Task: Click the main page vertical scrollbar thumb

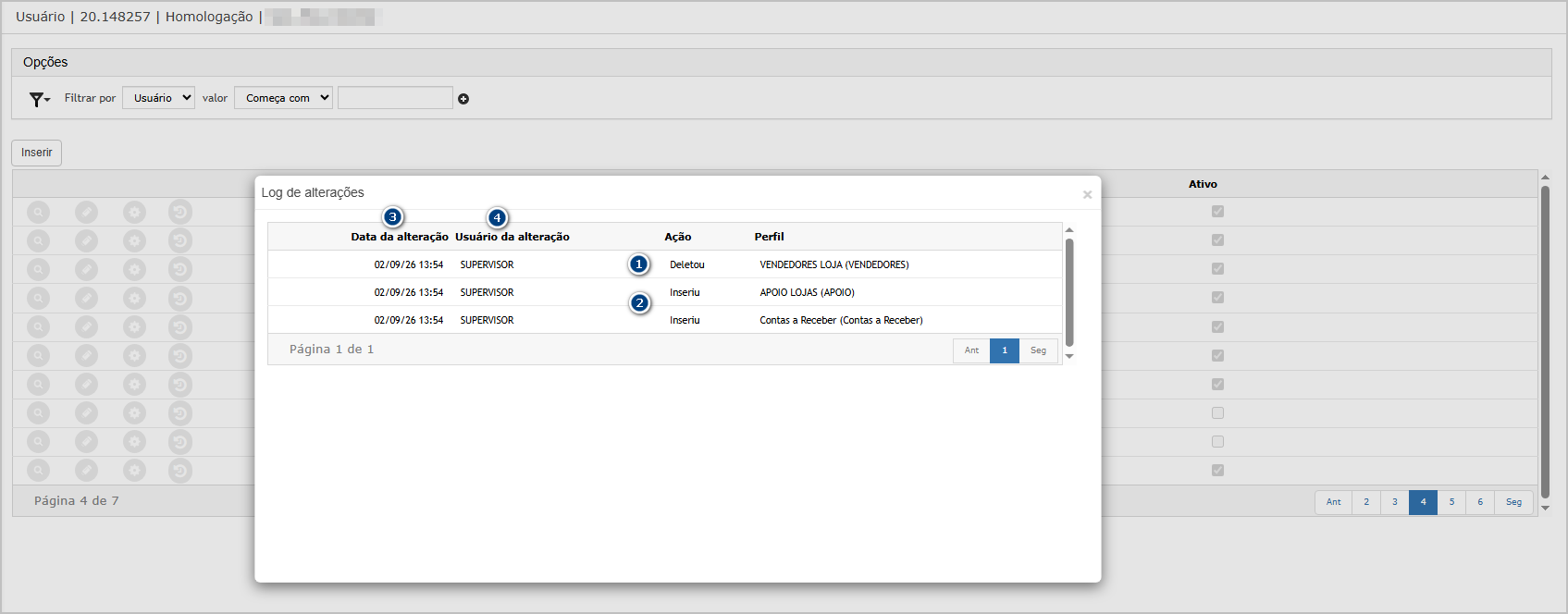Action: point(1545,342)
